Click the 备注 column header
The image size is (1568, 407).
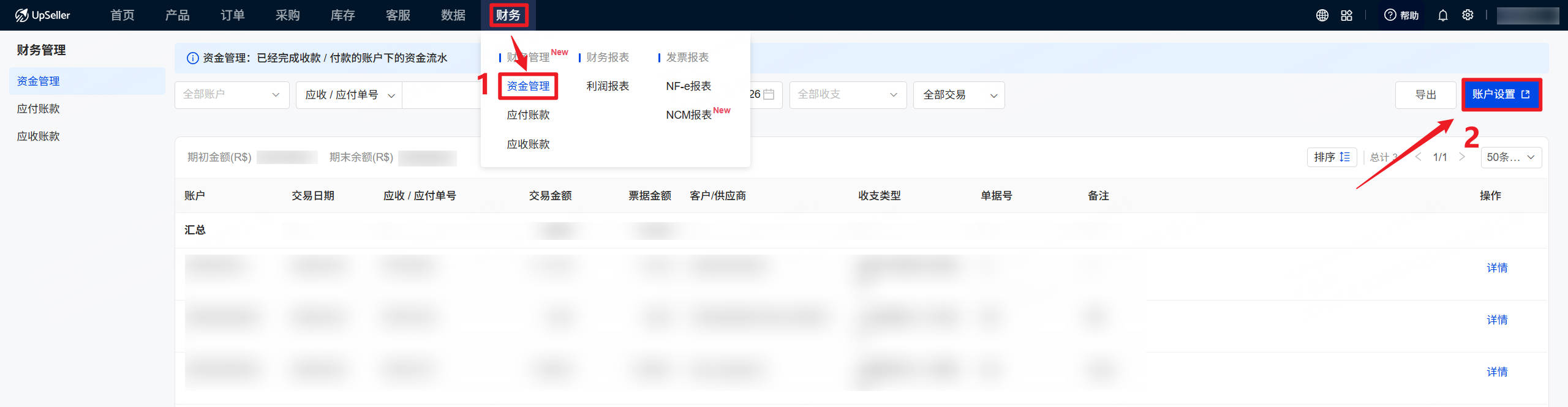click(1098, 196)
